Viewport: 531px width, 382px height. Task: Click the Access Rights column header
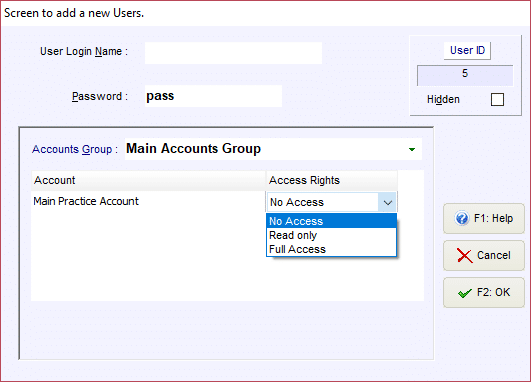[332, 181]
